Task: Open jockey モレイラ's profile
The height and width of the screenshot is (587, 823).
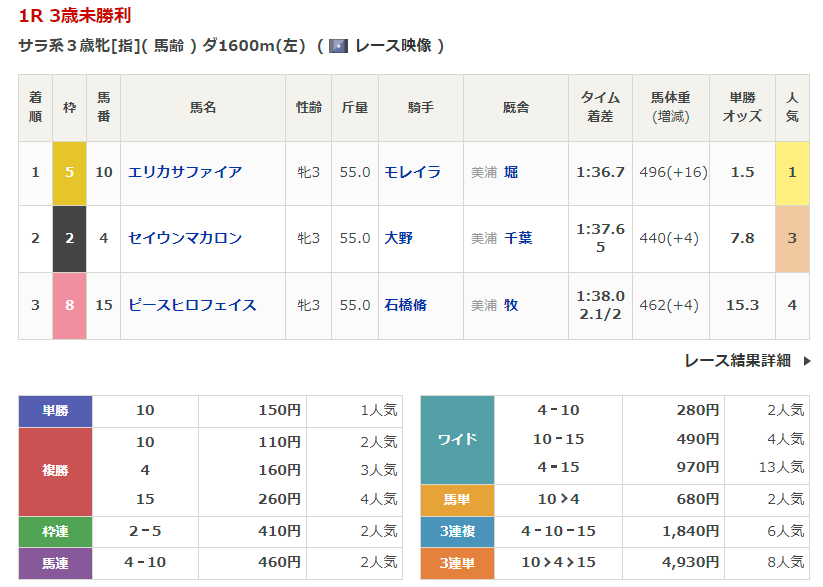Action: coord(412,172)
